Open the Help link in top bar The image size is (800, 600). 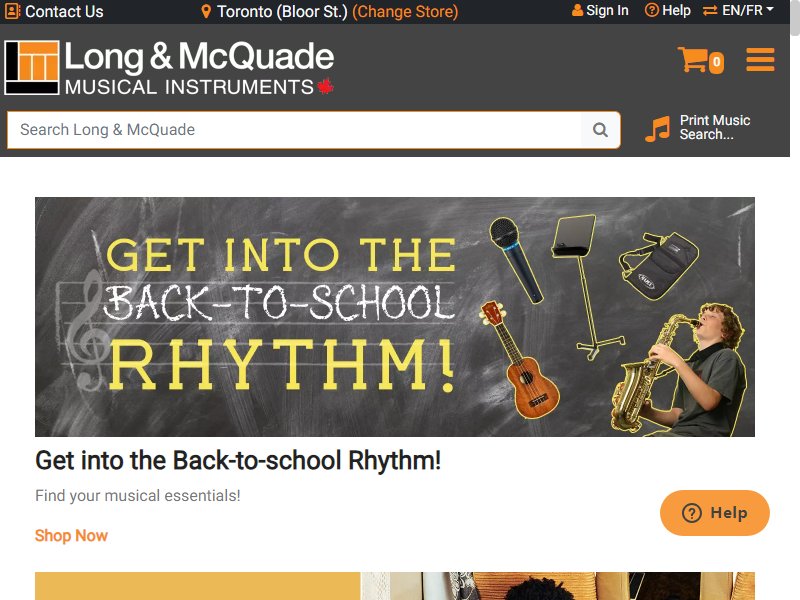point(668,10)
